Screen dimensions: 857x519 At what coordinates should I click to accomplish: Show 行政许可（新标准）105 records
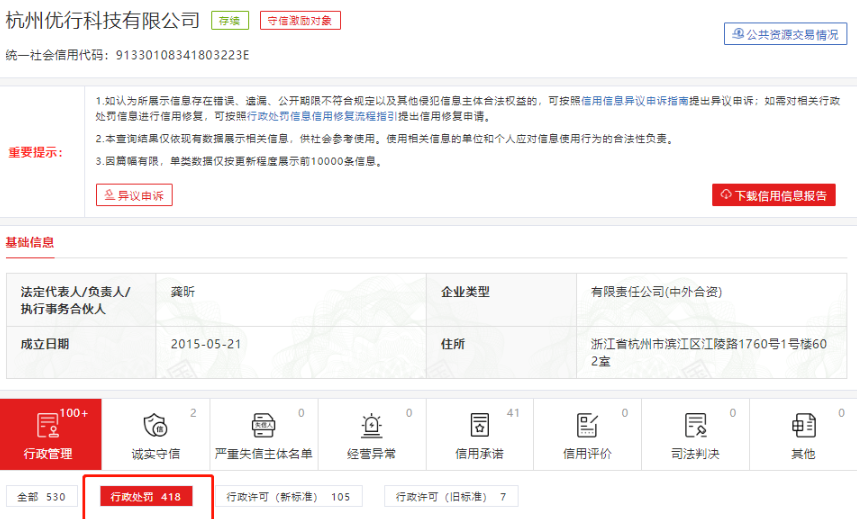pos(286,497)
